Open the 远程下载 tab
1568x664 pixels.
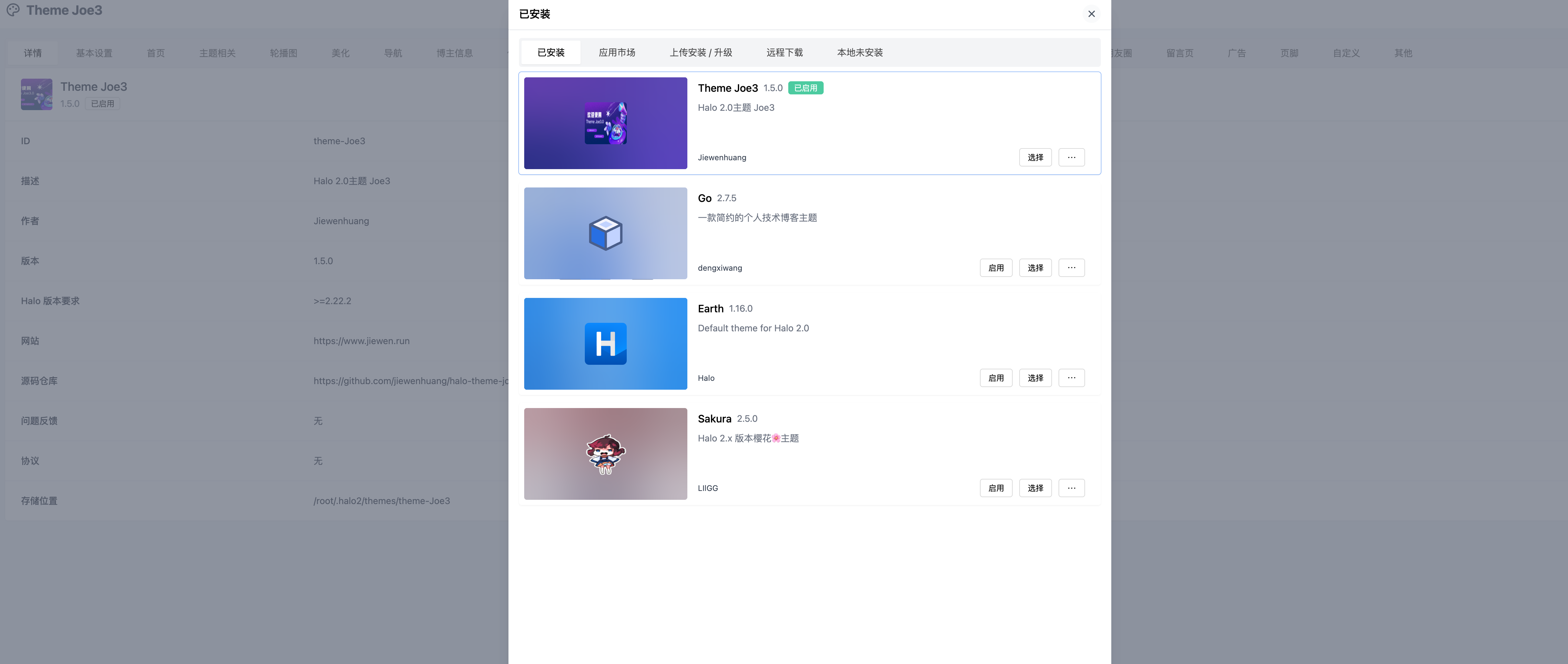(x=785, y=52)
